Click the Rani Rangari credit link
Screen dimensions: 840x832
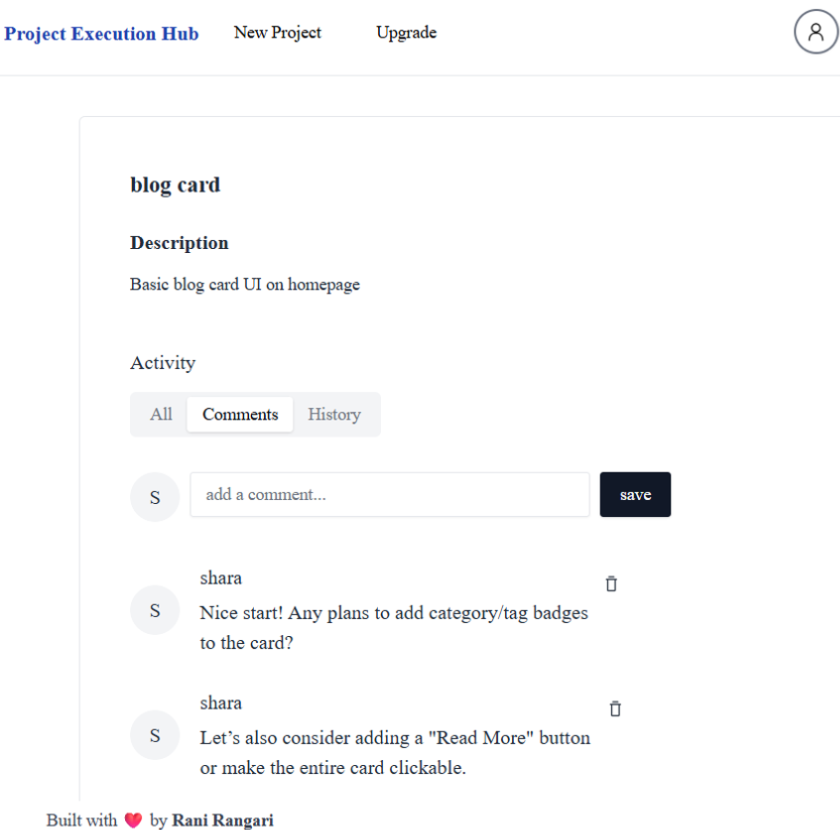click(x=222, y=820)
